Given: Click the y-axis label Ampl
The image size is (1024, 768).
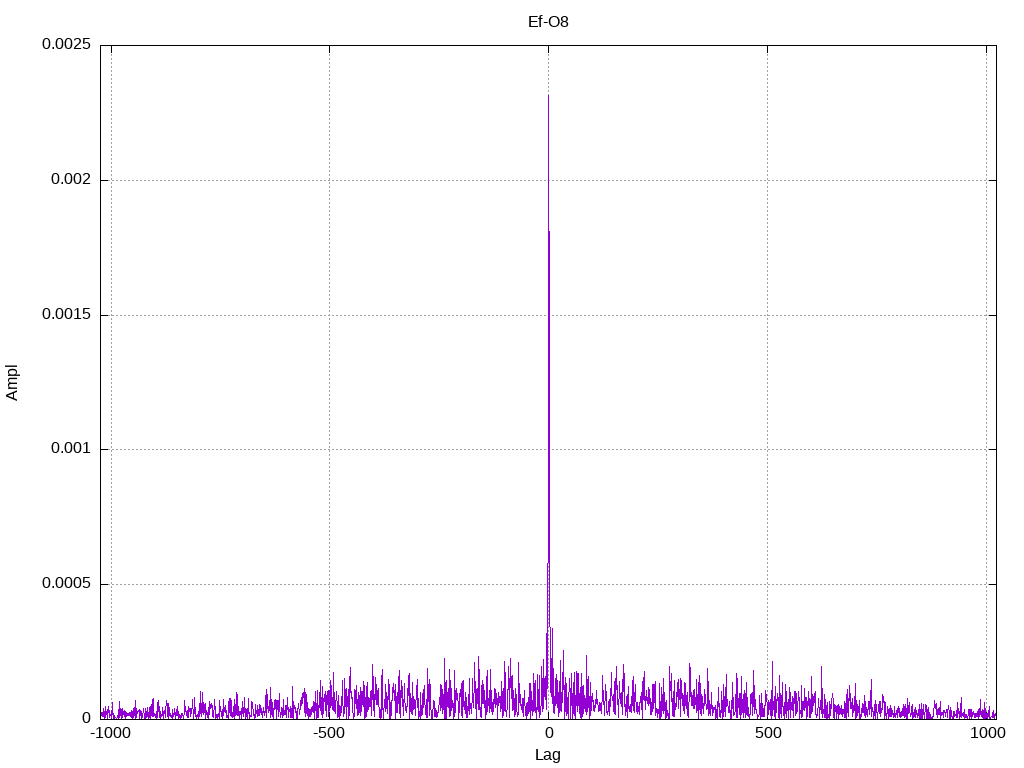Looking at the screenshot, I should [12, 383].
